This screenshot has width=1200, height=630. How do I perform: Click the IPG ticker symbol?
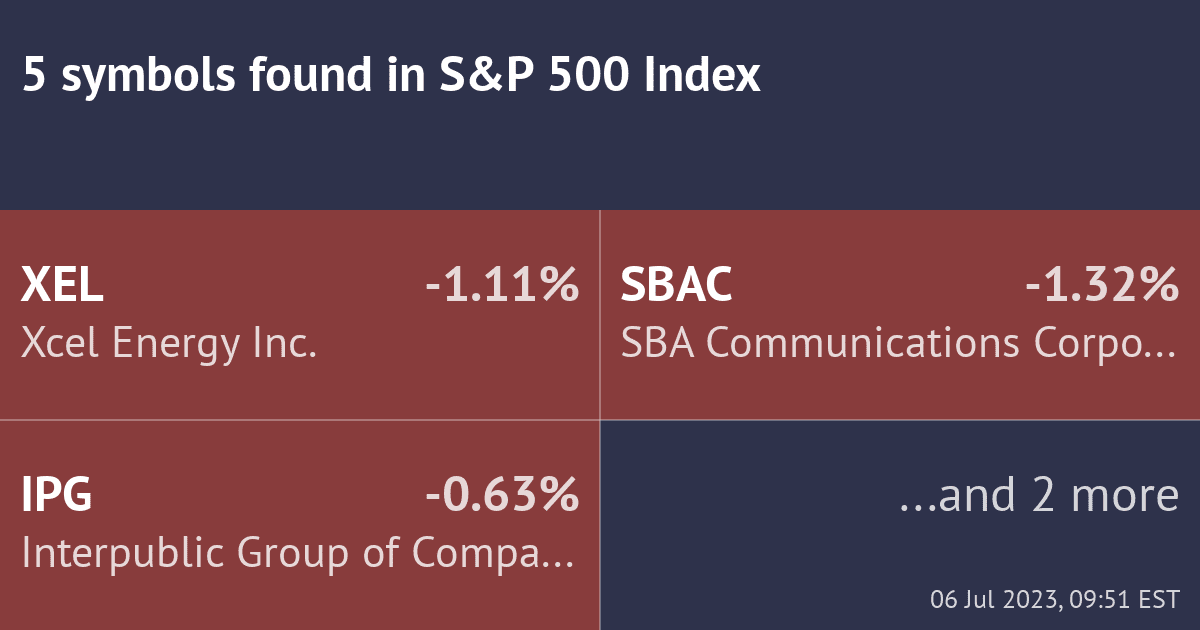click(x=57, y=496)
